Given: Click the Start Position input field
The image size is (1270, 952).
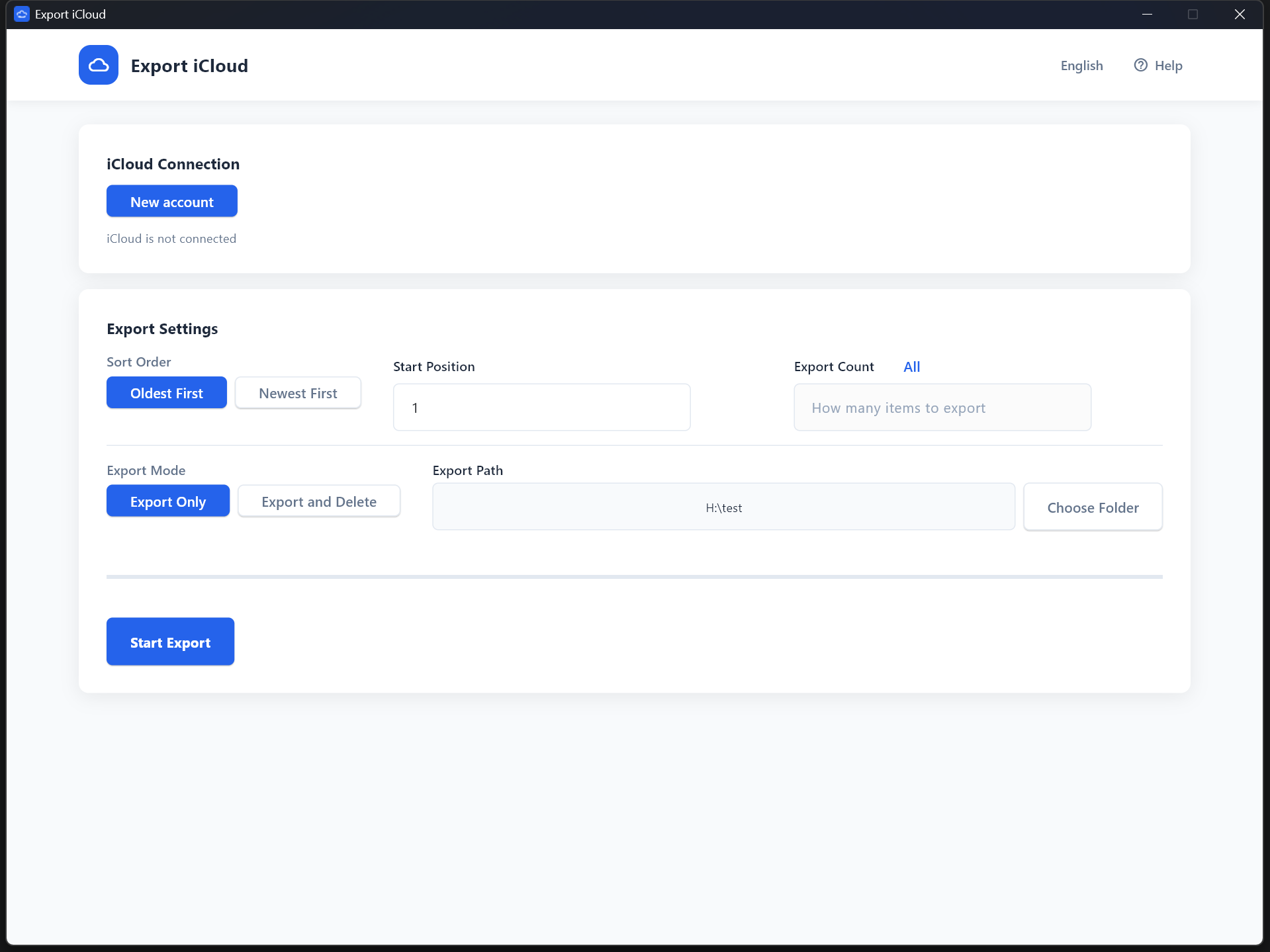Looking at the screenshot, I should [x=541, y=407].
